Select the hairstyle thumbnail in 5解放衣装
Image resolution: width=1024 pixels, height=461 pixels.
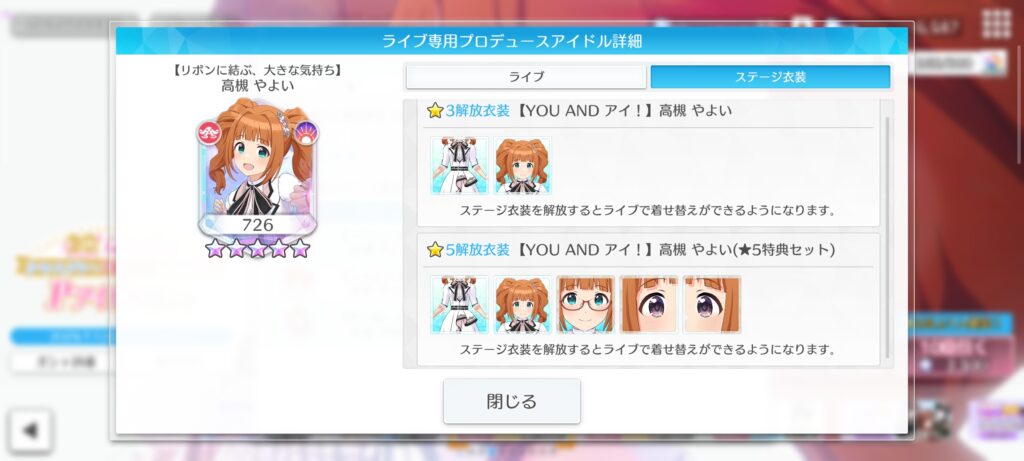522,305
